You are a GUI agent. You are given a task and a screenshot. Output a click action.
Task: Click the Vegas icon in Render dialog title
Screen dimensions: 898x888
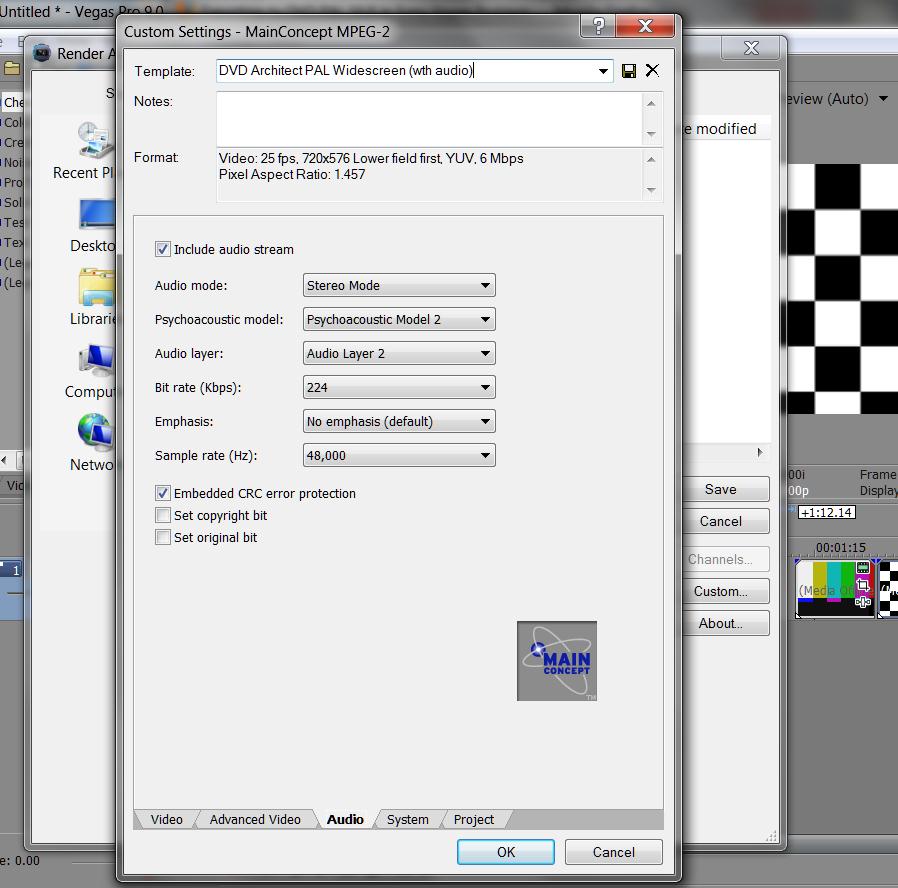(42, 54)
